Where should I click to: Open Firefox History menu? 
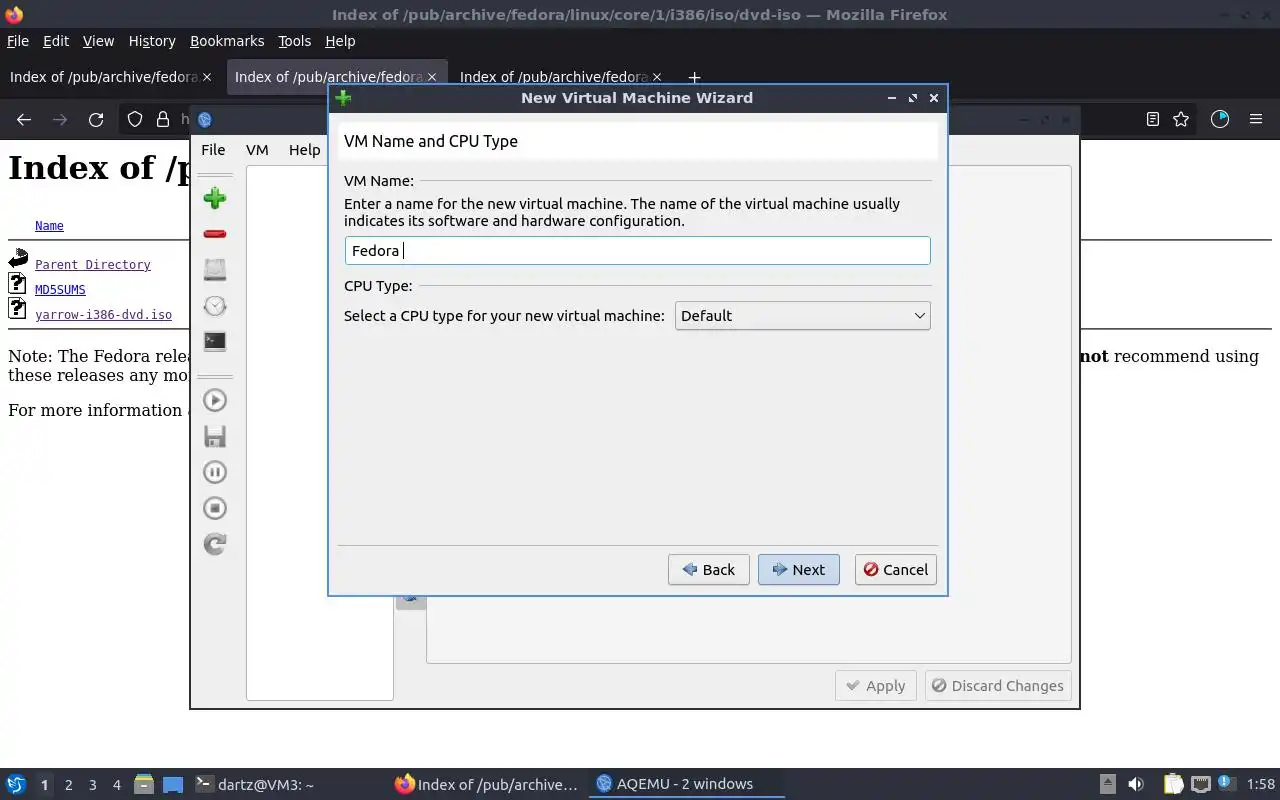click(x=152, y=41)
